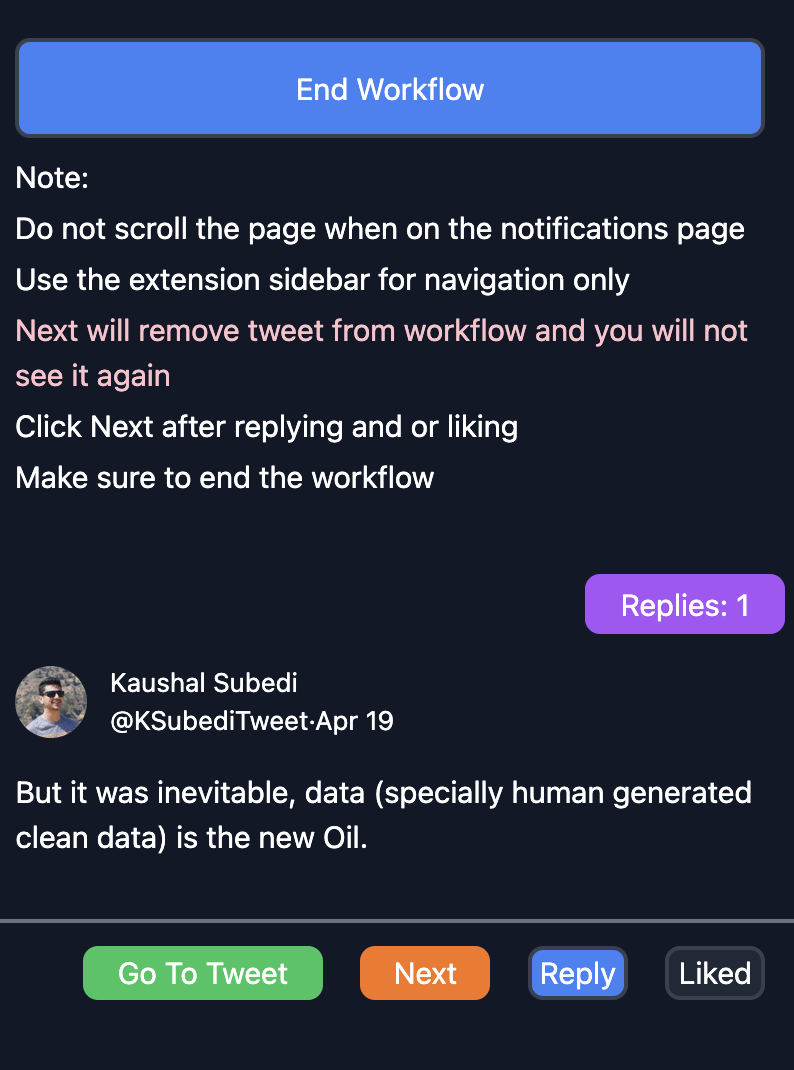This screenshot has width=794, height=1070.
Task: Click the 'Do not scroll the page' note
Action: [x=380, y=229]
